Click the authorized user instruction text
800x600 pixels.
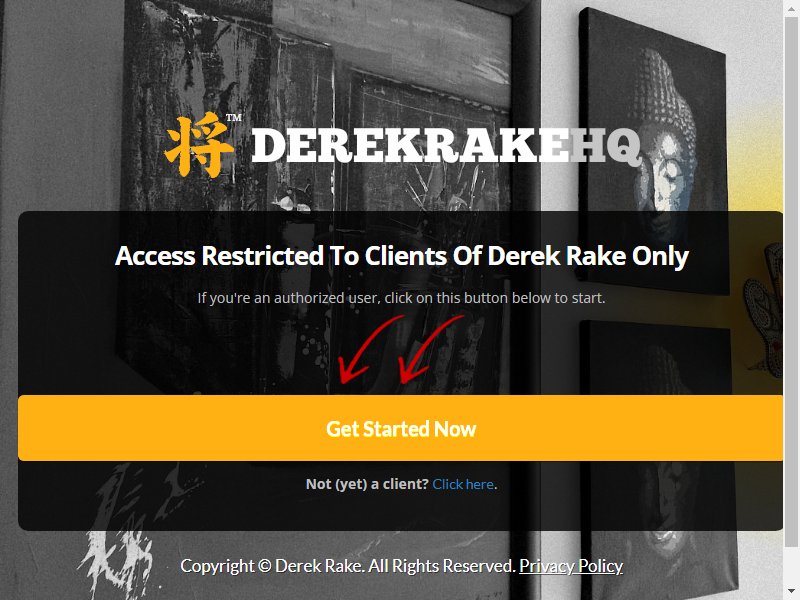click(401, 298)
